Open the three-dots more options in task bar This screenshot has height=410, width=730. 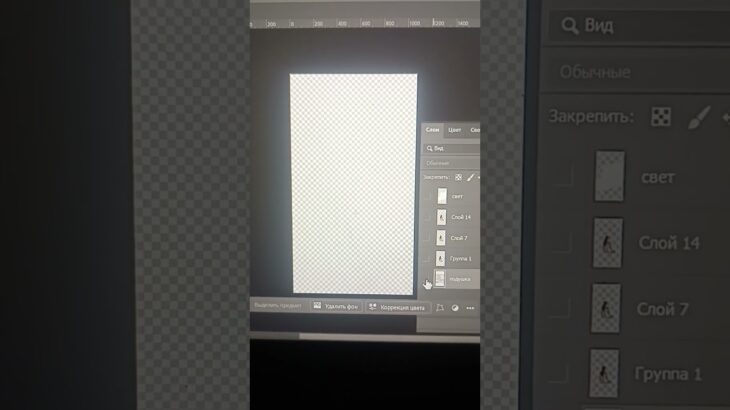(470, 308)
